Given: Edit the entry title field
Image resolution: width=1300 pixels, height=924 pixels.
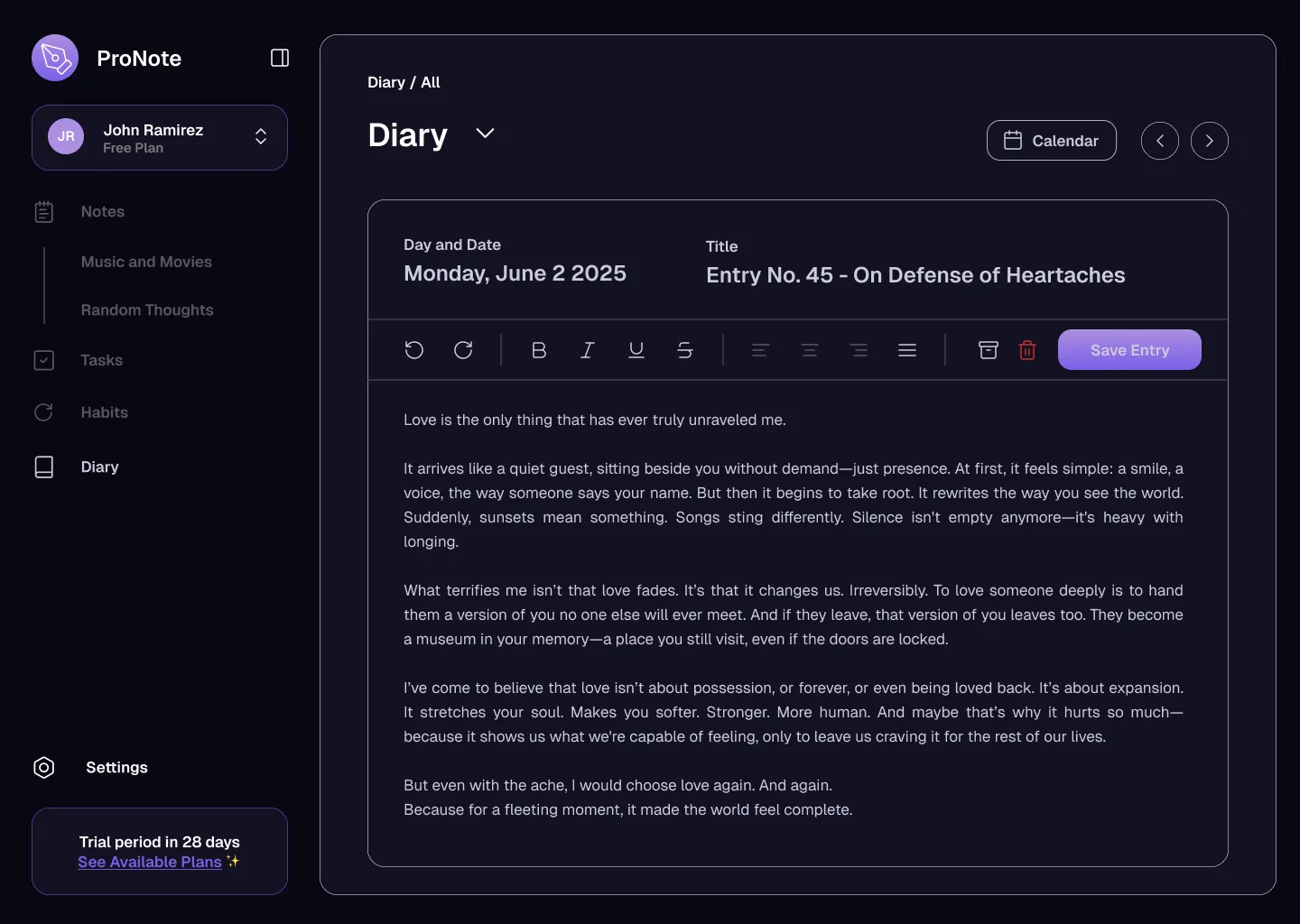Looking at the screenshot, I should click(x=915, y=275).
